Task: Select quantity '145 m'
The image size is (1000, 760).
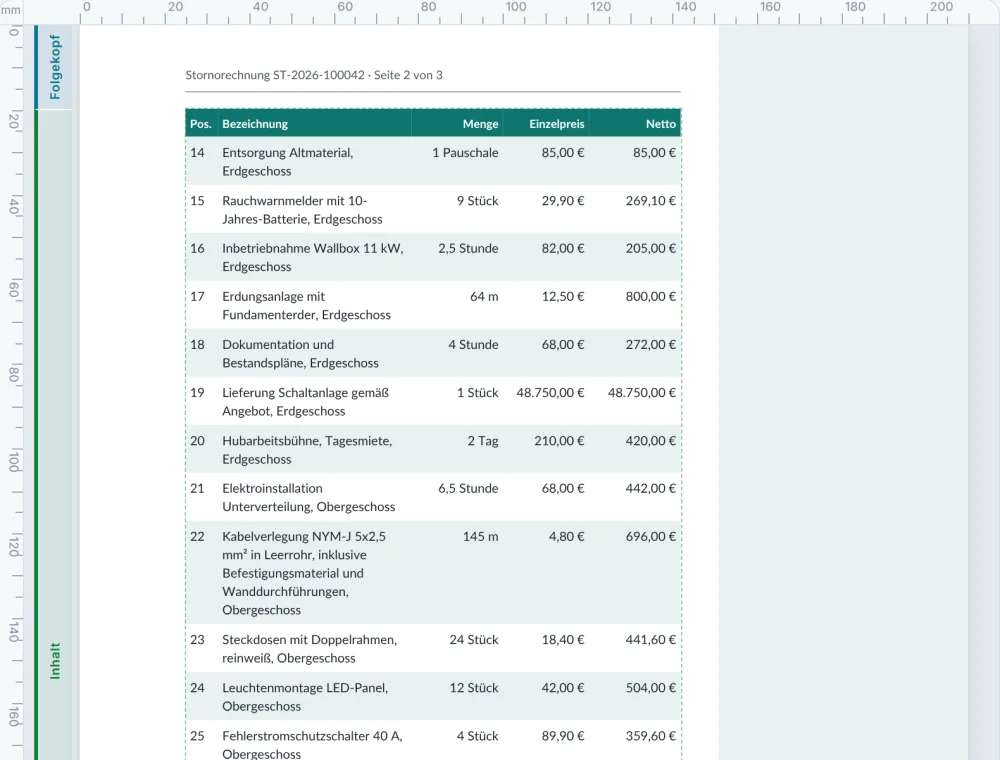Action: (x=481, y=537)
